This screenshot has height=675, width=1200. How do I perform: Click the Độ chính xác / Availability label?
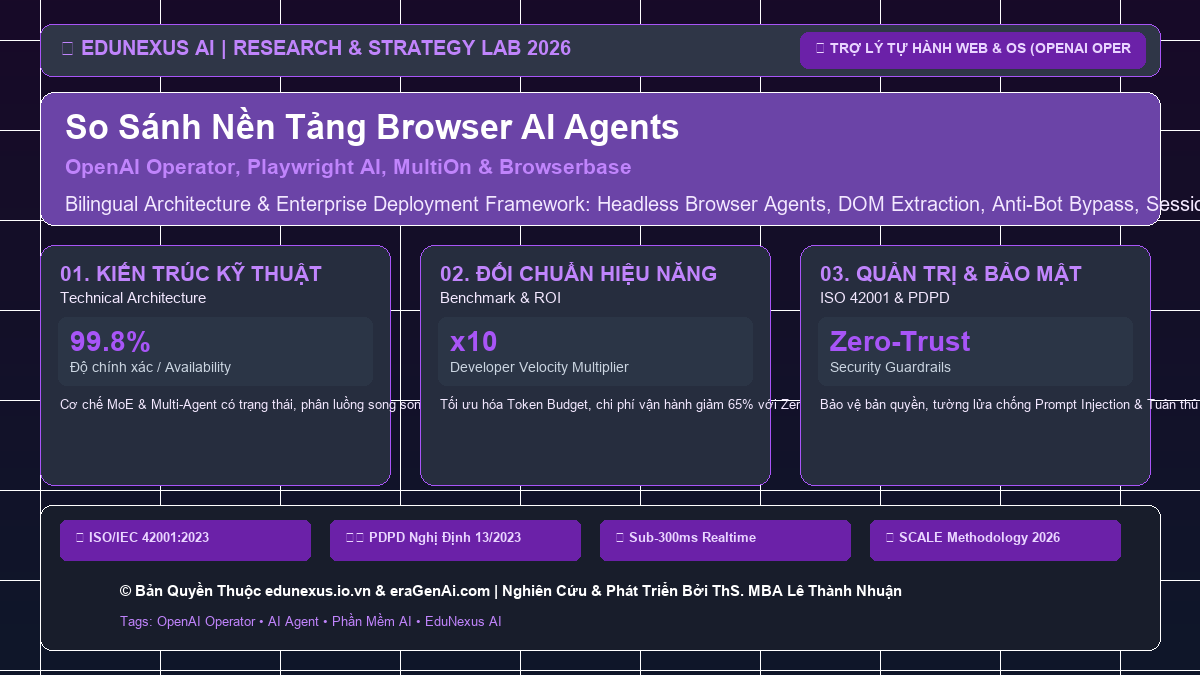[150, 367]
